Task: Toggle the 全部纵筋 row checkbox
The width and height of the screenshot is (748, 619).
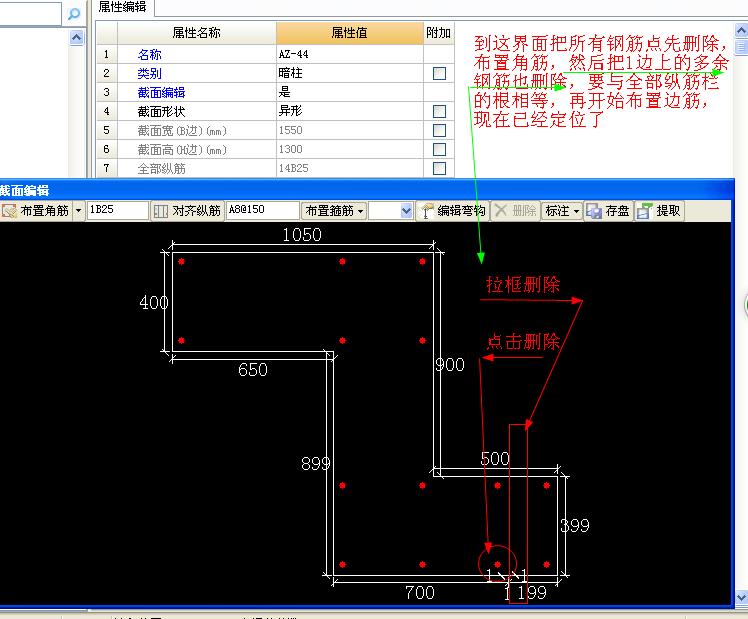Action: (439, 168)
